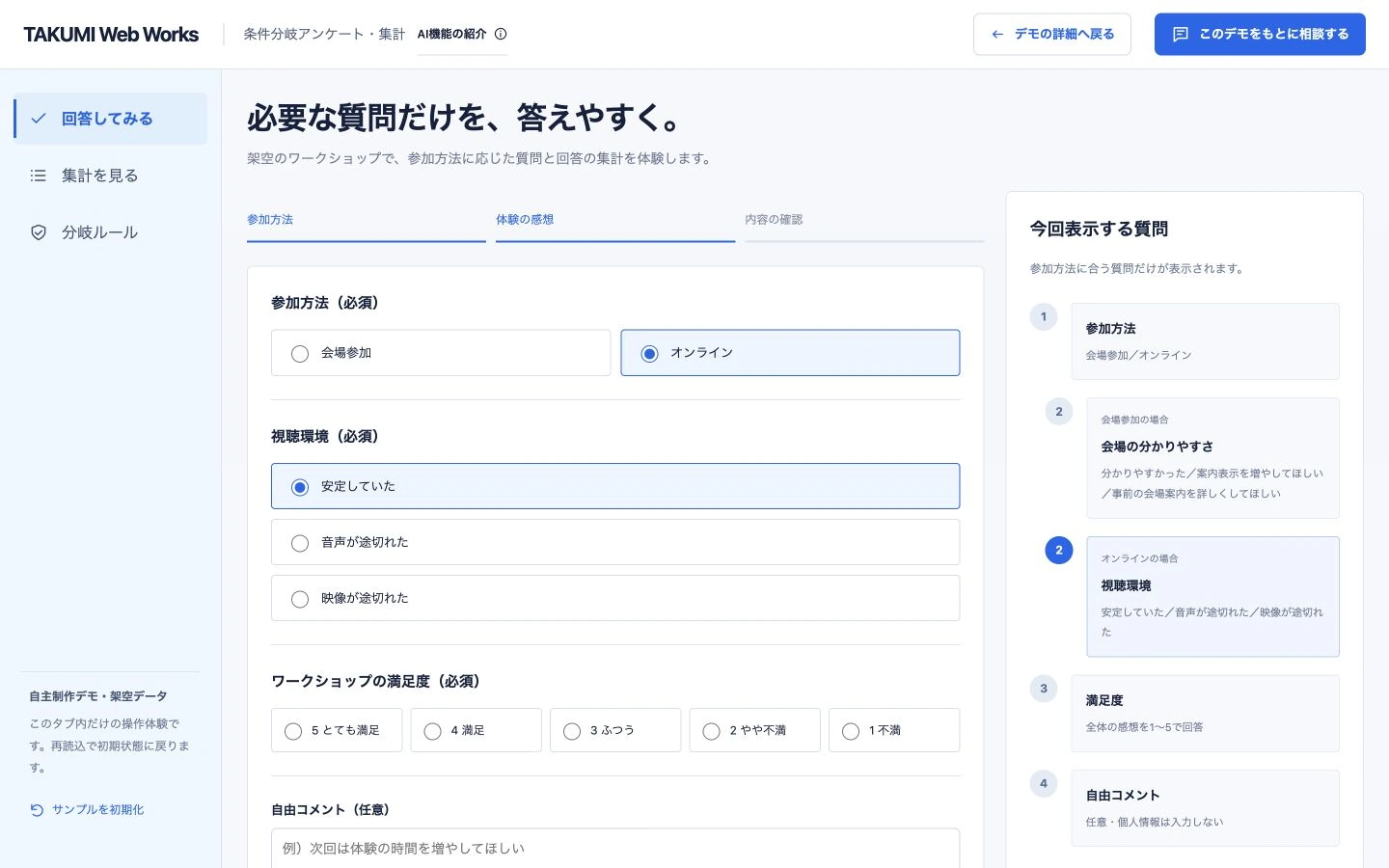Click the 参加方法 card in the question list
Image resolution: width=1389 pixels, height=868 pixels.
pos(1205,341)
